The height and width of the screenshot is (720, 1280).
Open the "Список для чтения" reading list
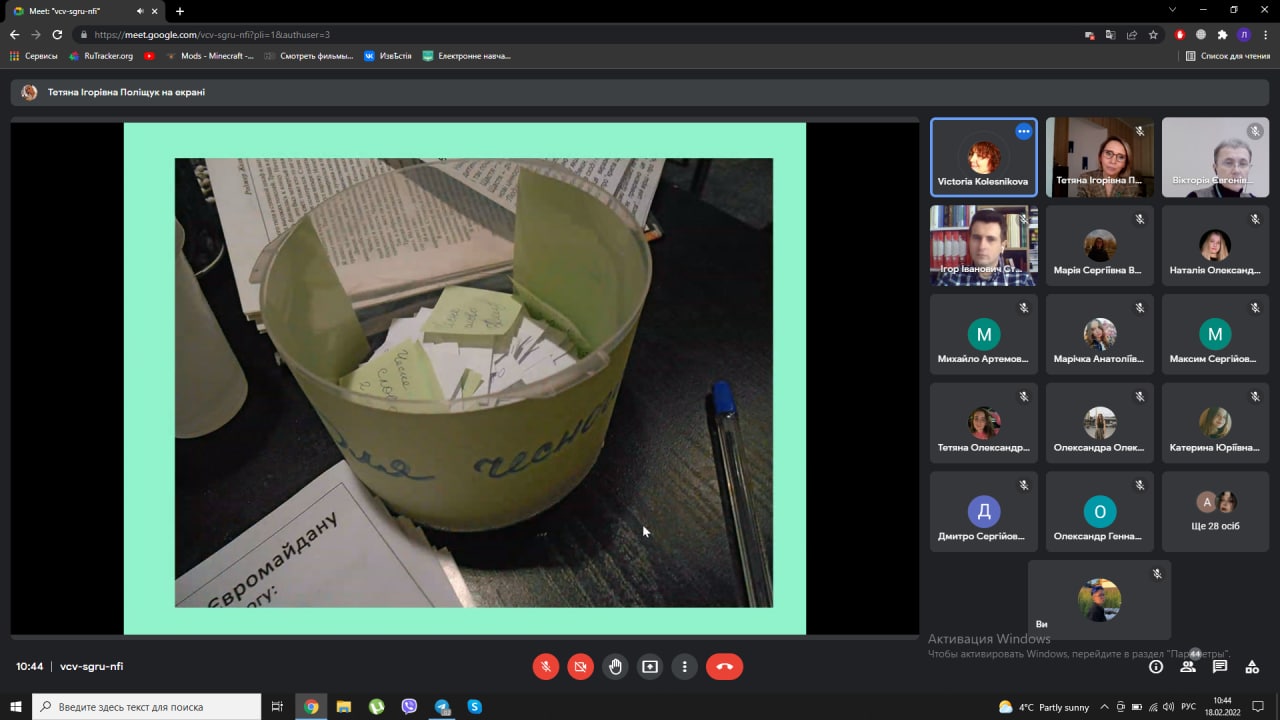(x=1227, y=56)
